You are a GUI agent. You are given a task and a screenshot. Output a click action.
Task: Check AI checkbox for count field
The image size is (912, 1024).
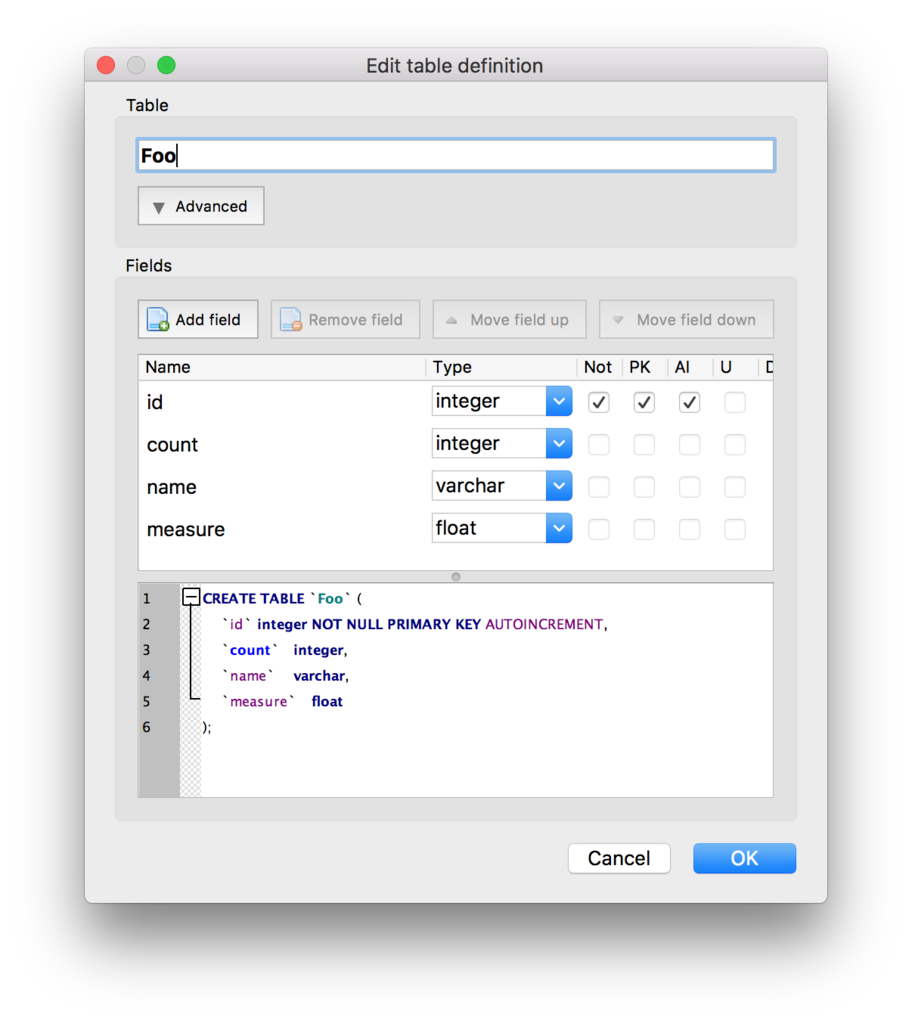[x=689, y=445]
